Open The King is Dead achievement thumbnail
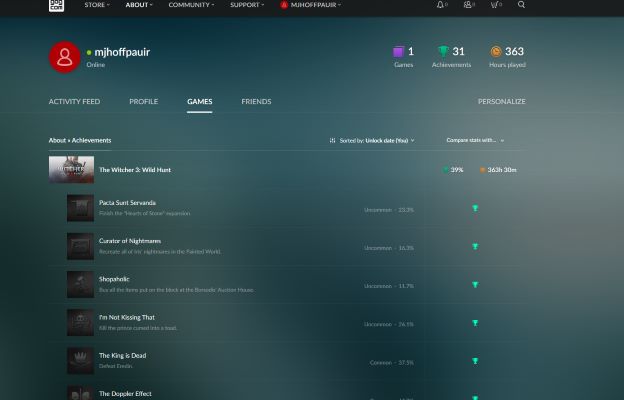This screenshot has height=400, width=624. pyautogui.click(x=80, y=361)
